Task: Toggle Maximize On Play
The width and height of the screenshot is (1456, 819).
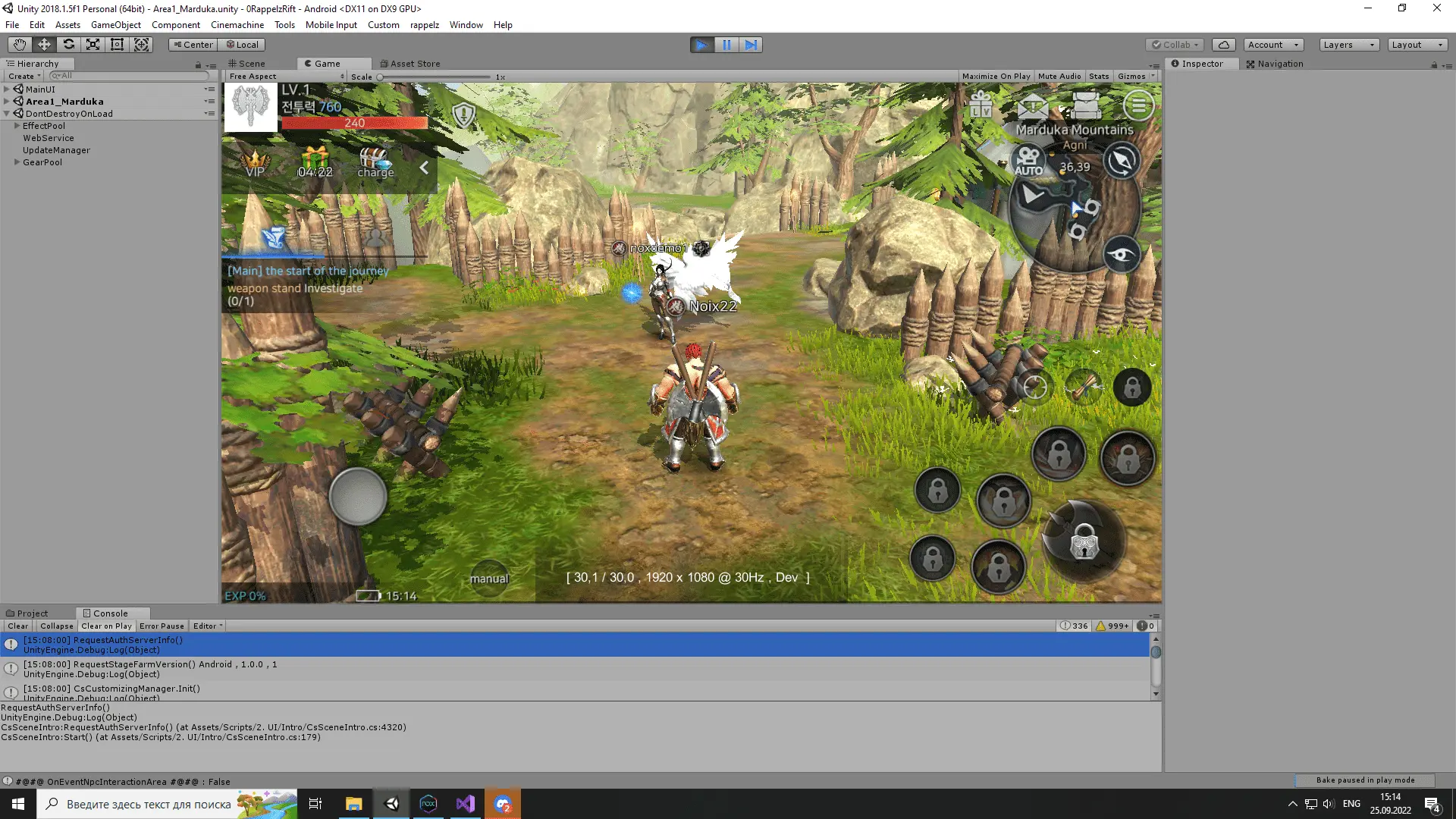Action: tap(996, 77)
